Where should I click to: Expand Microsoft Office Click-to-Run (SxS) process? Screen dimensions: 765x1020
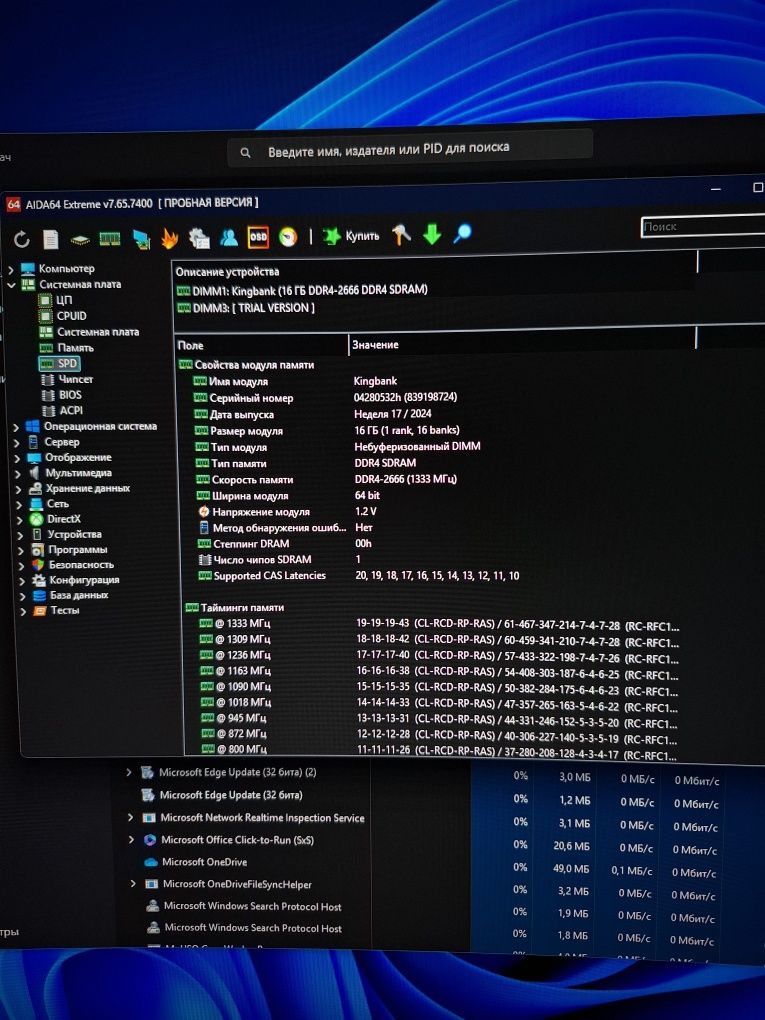coord(131,840)
